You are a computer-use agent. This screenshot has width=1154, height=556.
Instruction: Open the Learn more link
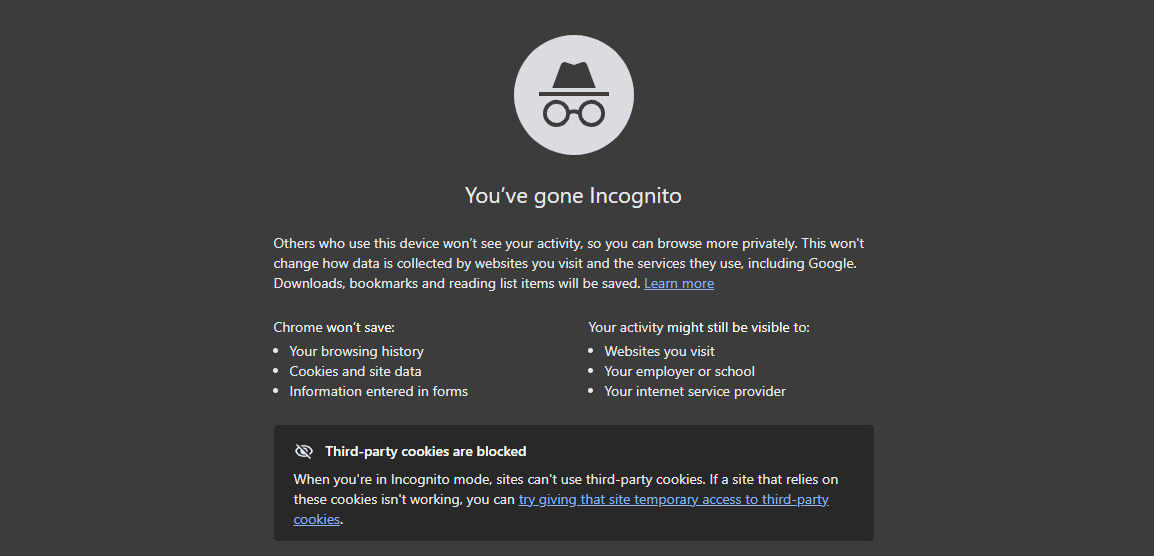(679, 284)
